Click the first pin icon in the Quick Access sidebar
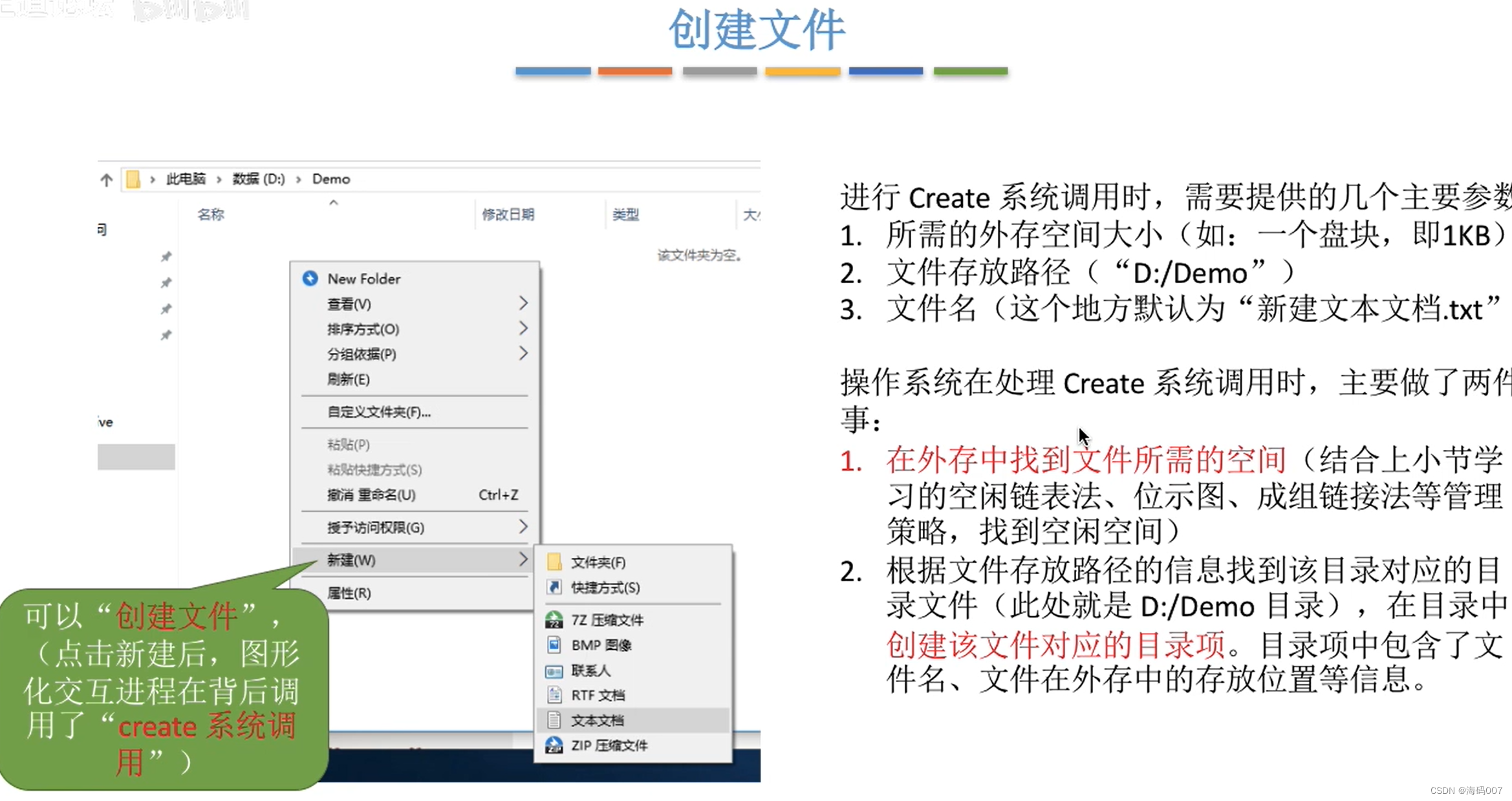Viewport: 1512px width, 801px height. coord(166,257)
